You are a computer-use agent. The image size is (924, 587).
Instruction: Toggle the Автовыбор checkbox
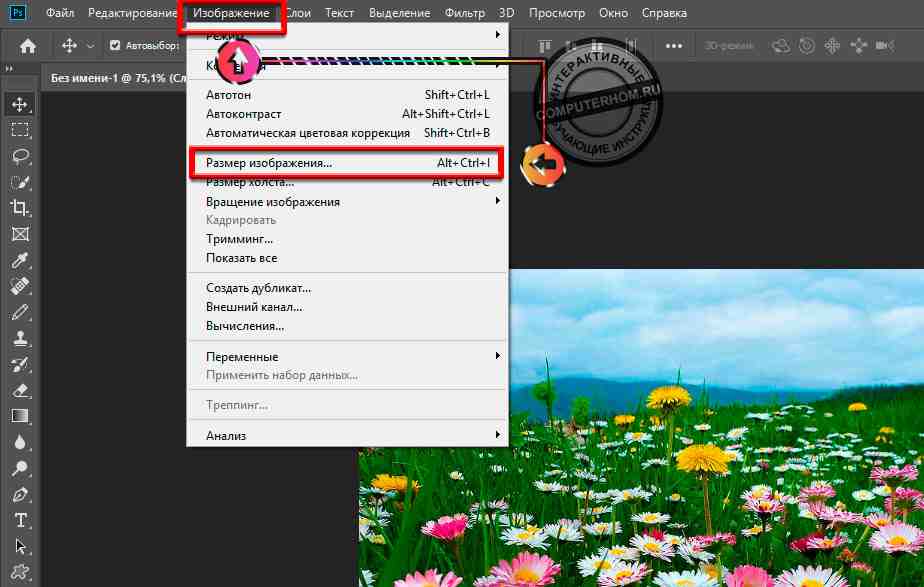(115, 46)
